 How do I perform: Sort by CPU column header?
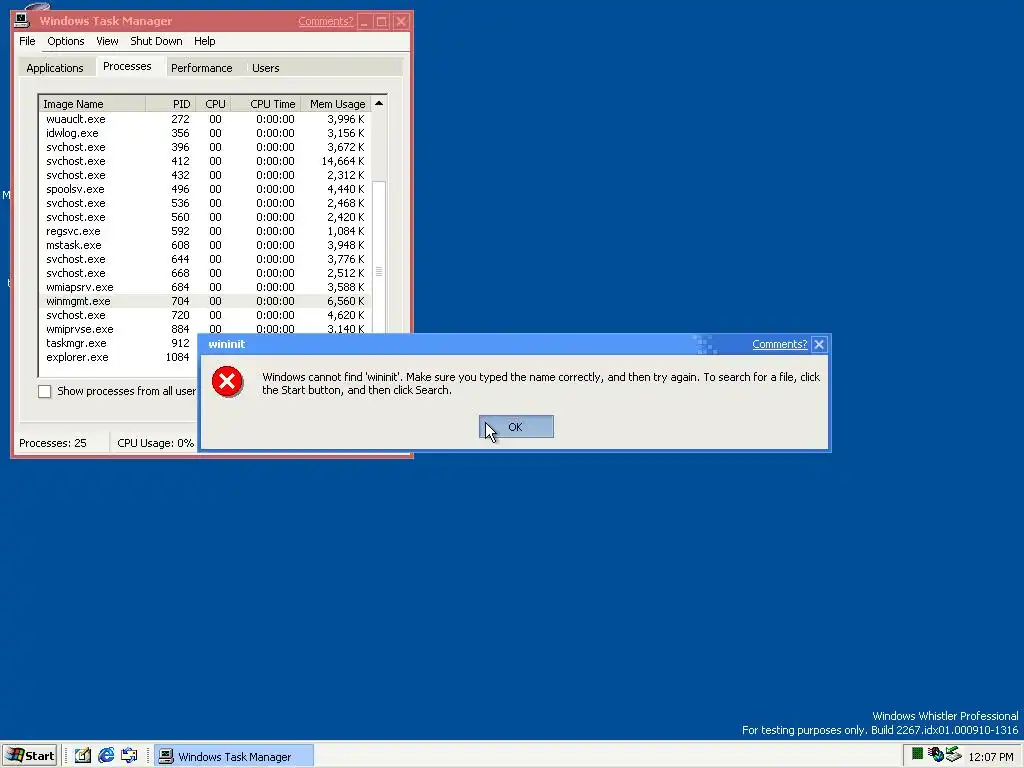[213, 104]
